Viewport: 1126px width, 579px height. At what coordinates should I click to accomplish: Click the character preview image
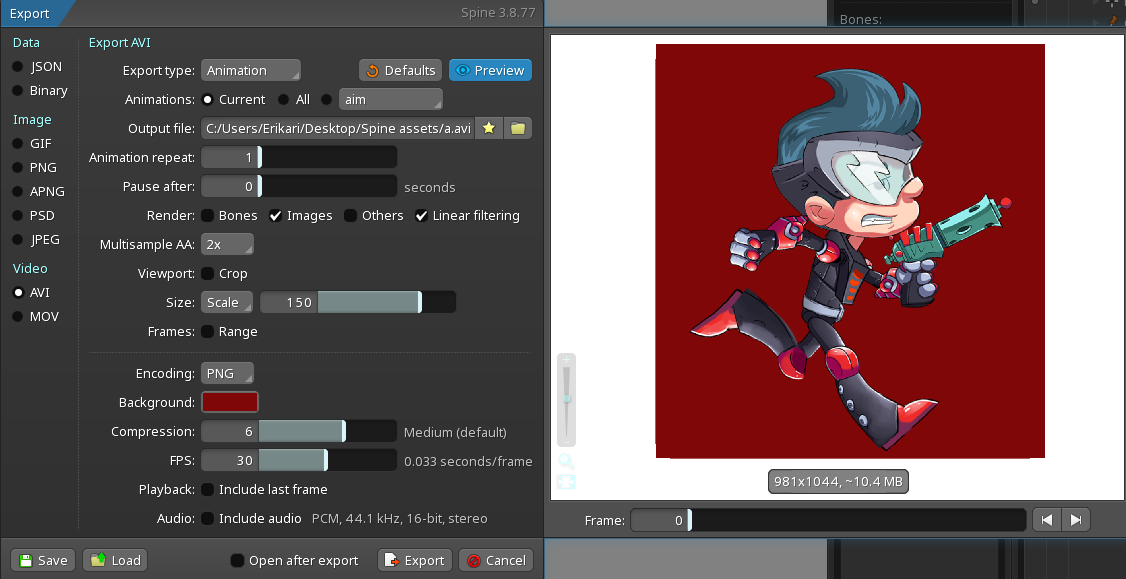(850, 251)
